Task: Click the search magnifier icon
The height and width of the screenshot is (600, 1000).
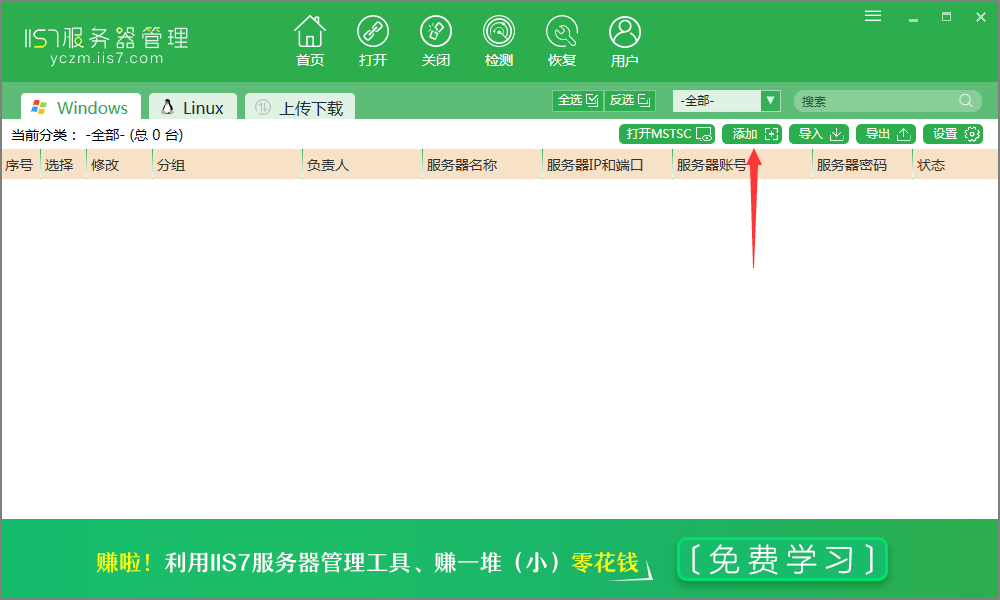Action: tap(966, 101)
